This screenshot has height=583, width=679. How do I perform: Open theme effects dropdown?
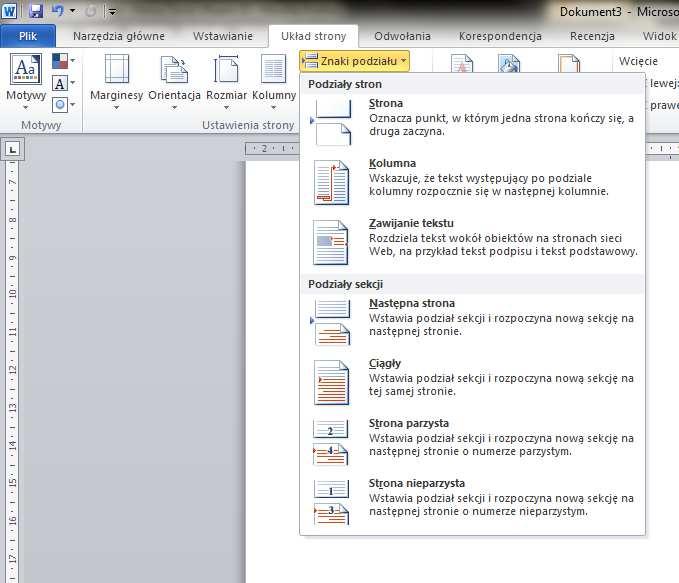63,104
